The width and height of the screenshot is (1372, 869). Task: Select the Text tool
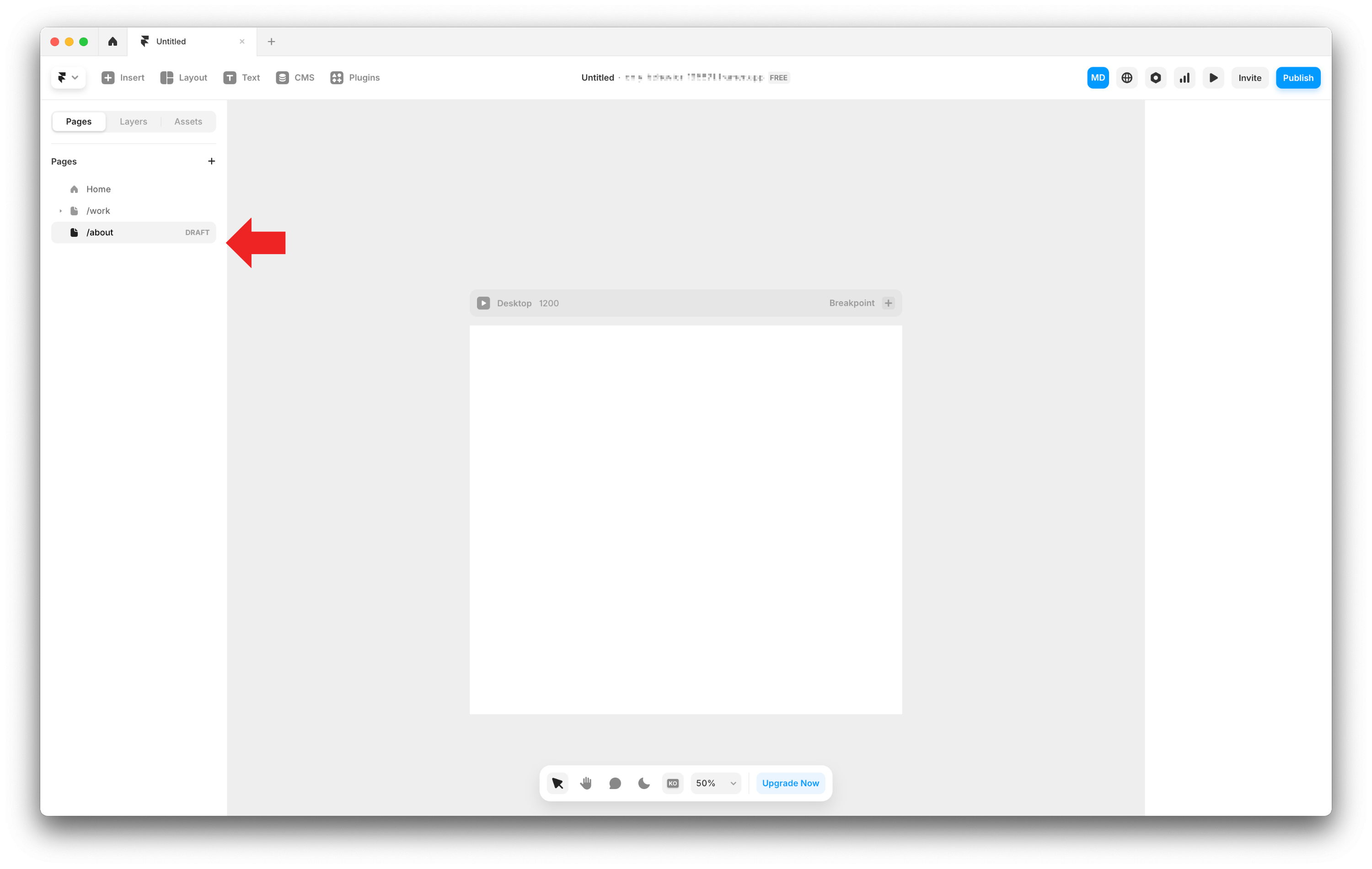(x=241, y=78)
